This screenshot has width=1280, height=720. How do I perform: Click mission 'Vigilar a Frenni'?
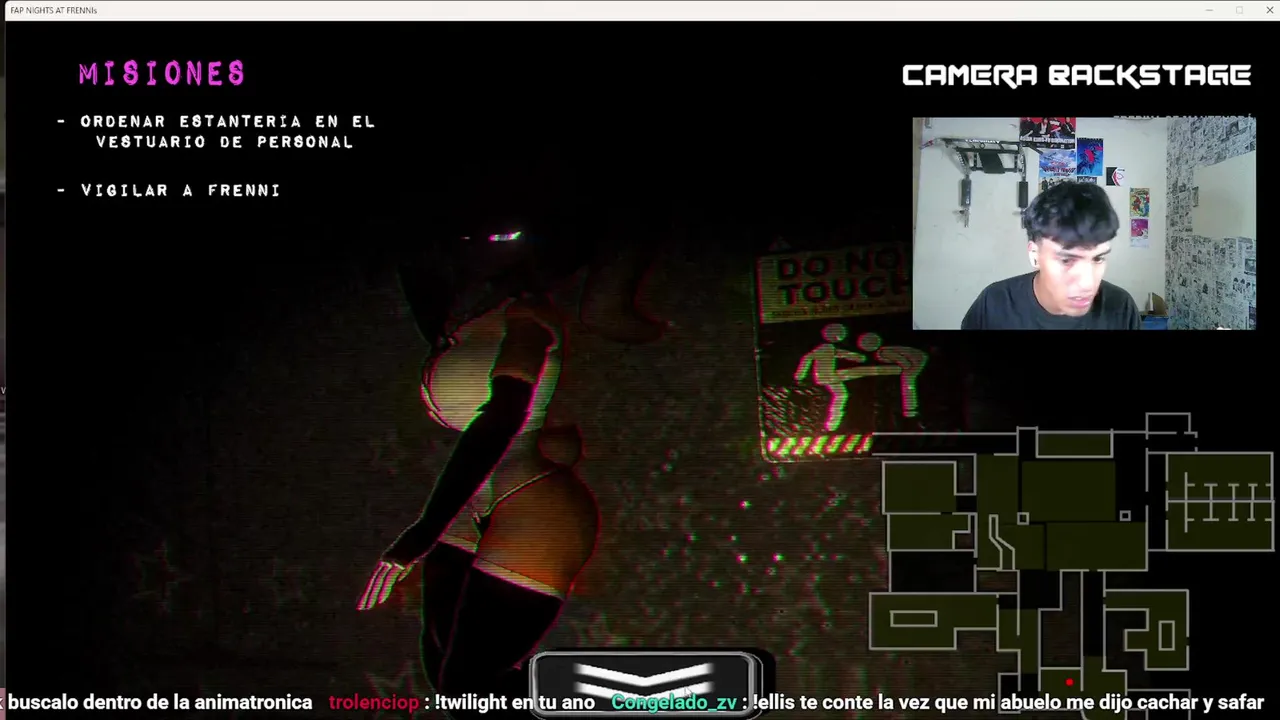(169, 190)
